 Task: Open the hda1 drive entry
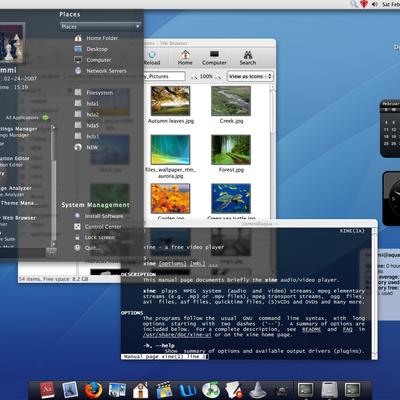87,103
